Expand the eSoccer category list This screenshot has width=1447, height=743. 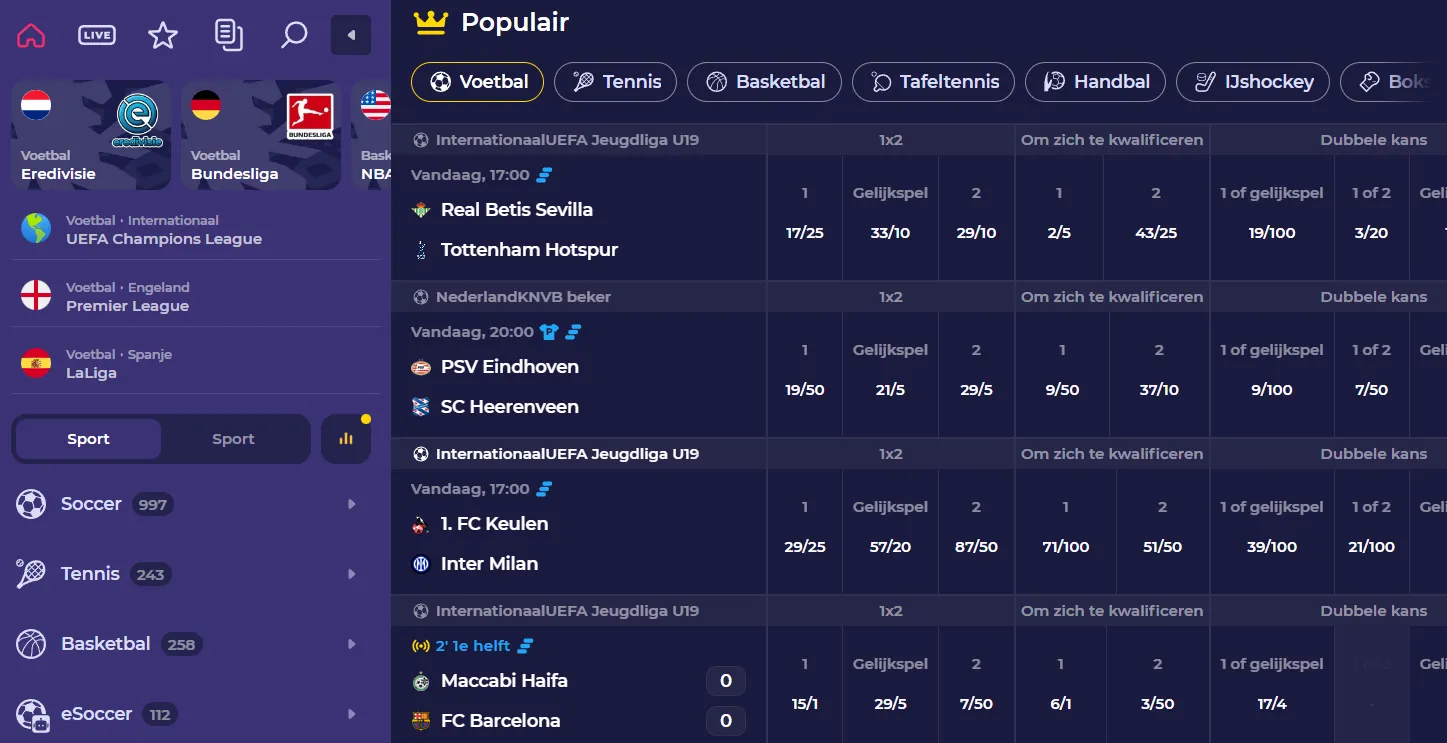click(351, 714)
